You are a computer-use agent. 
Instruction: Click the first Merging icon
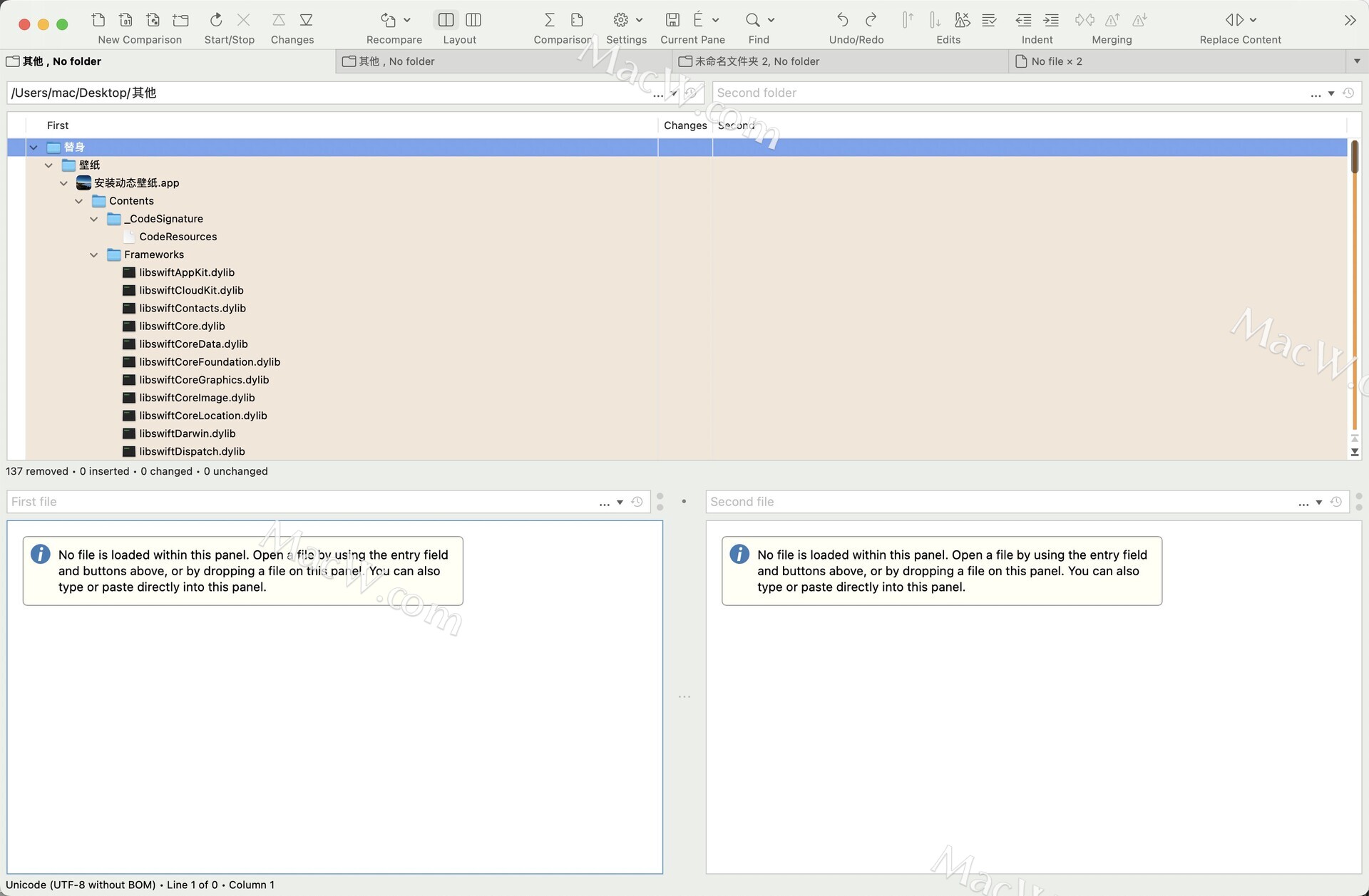coord(1085,20)
